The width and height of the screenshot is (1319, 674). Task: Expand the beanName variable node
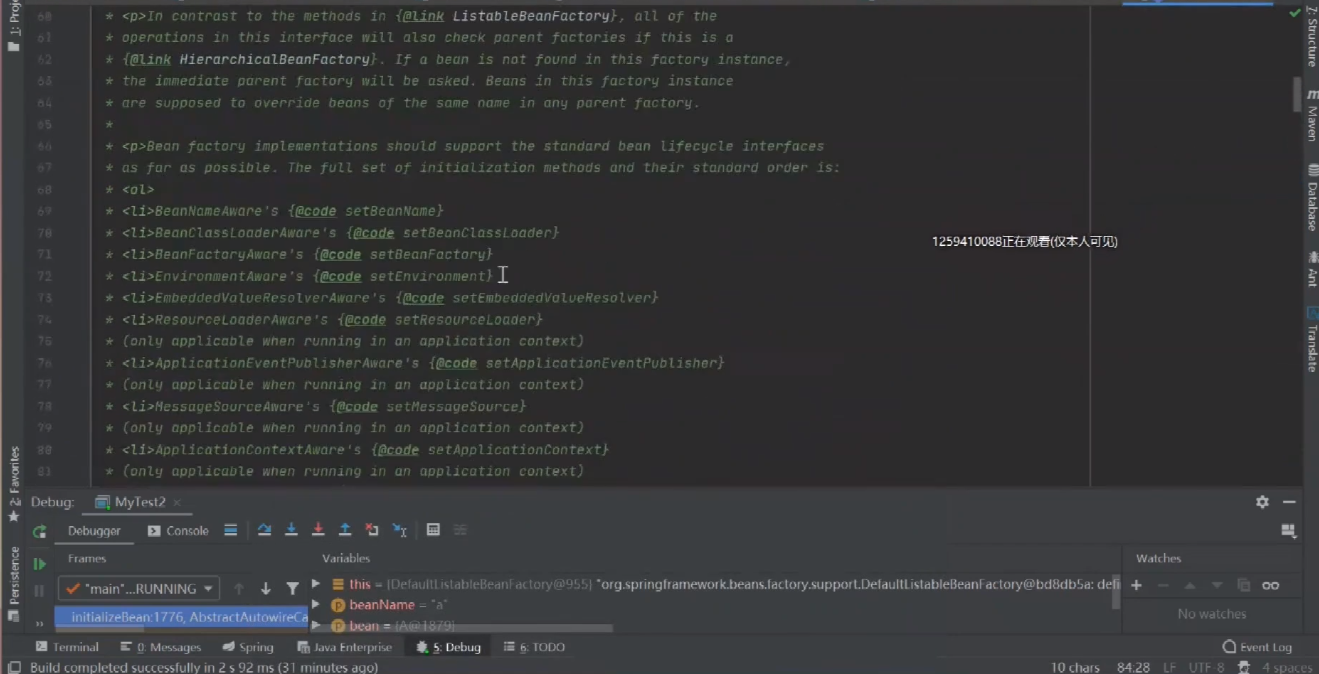(316, 605)
